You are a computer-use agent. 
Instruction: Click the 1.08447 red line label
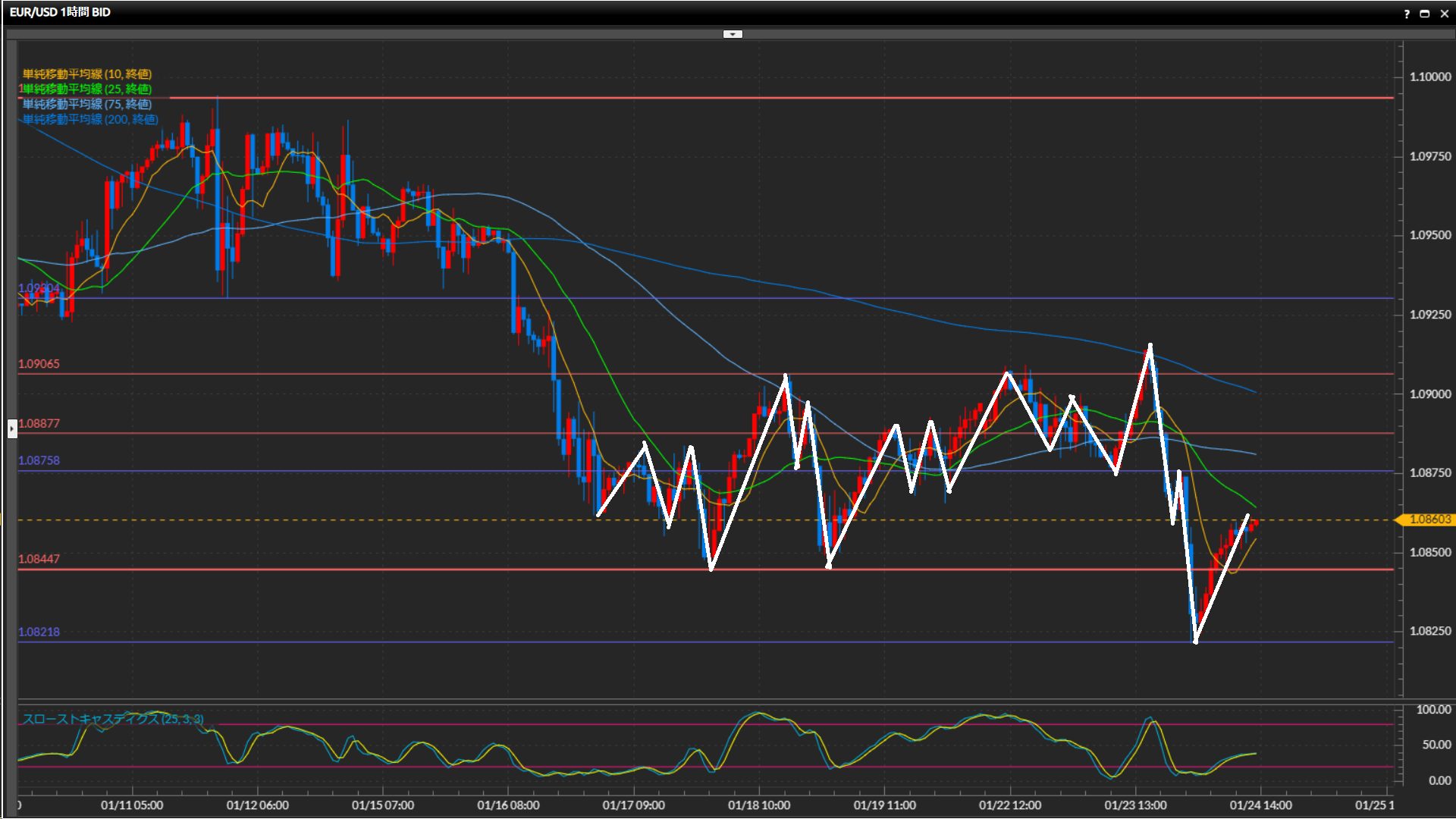coord(39,559)
